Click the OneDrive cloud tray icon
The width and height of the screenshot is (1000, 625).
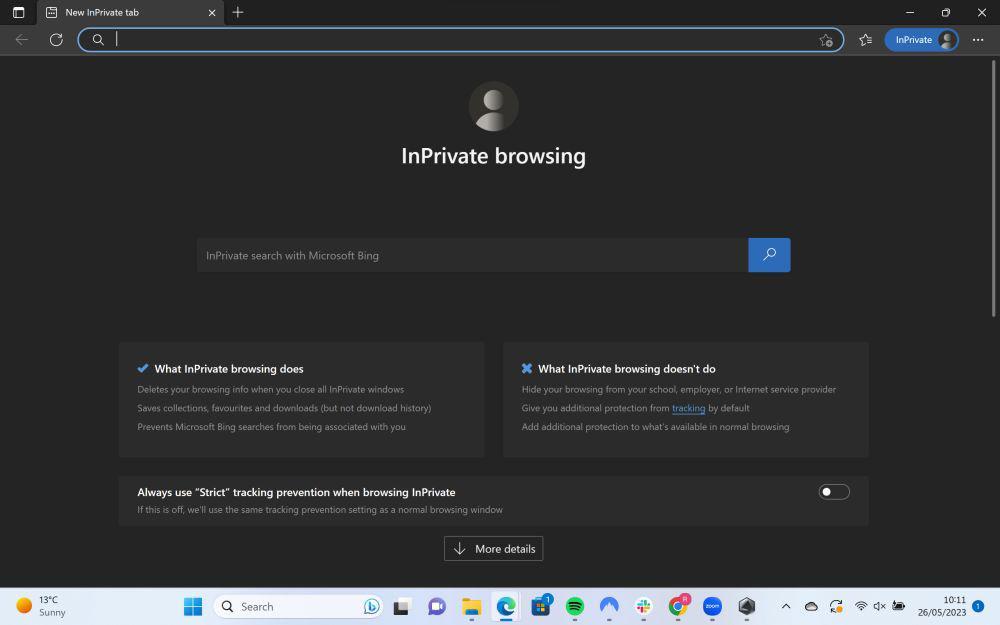pos(811,607)
